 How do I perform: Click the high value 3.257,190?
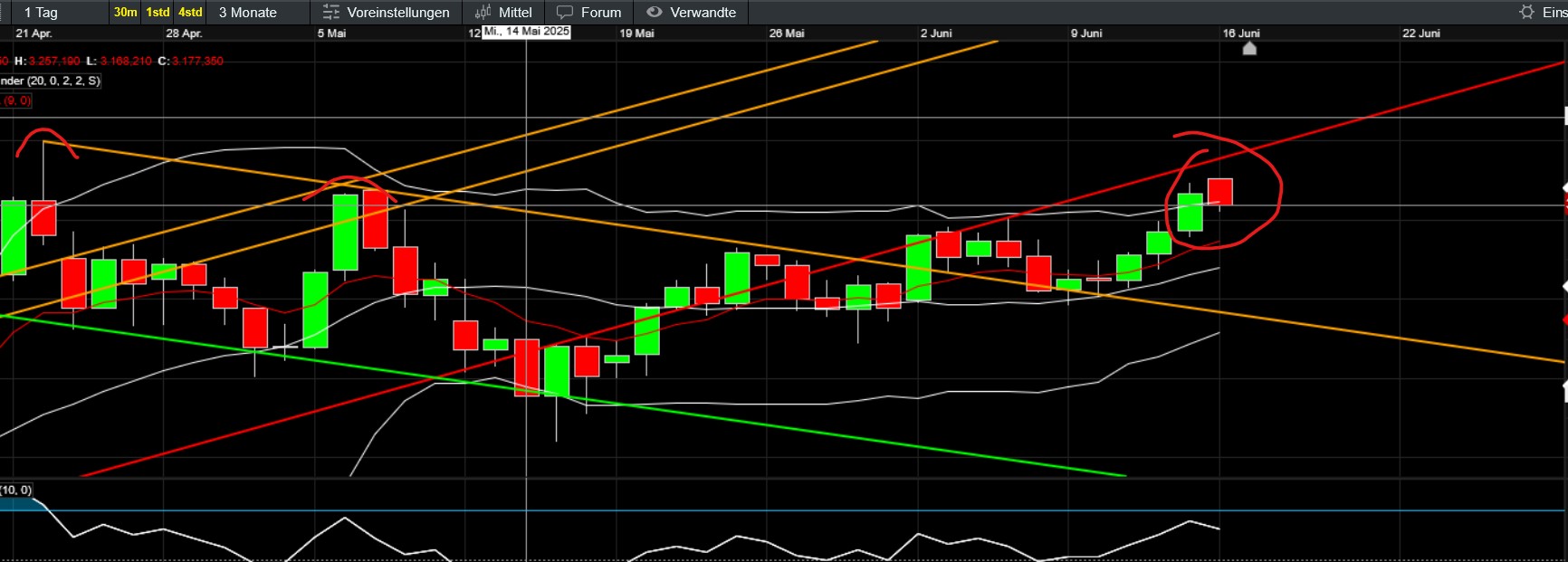click(54, 62)
